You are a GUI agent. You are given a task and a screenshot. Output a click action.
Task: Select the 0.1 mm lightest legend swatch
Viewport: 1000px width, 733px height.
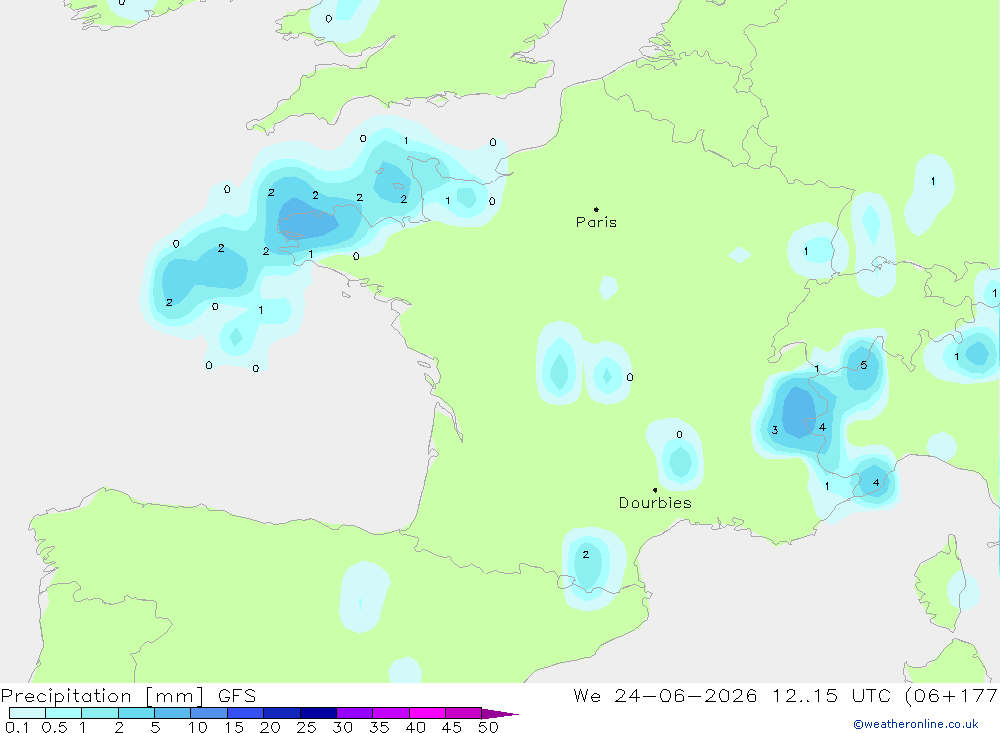click(27, 713)
